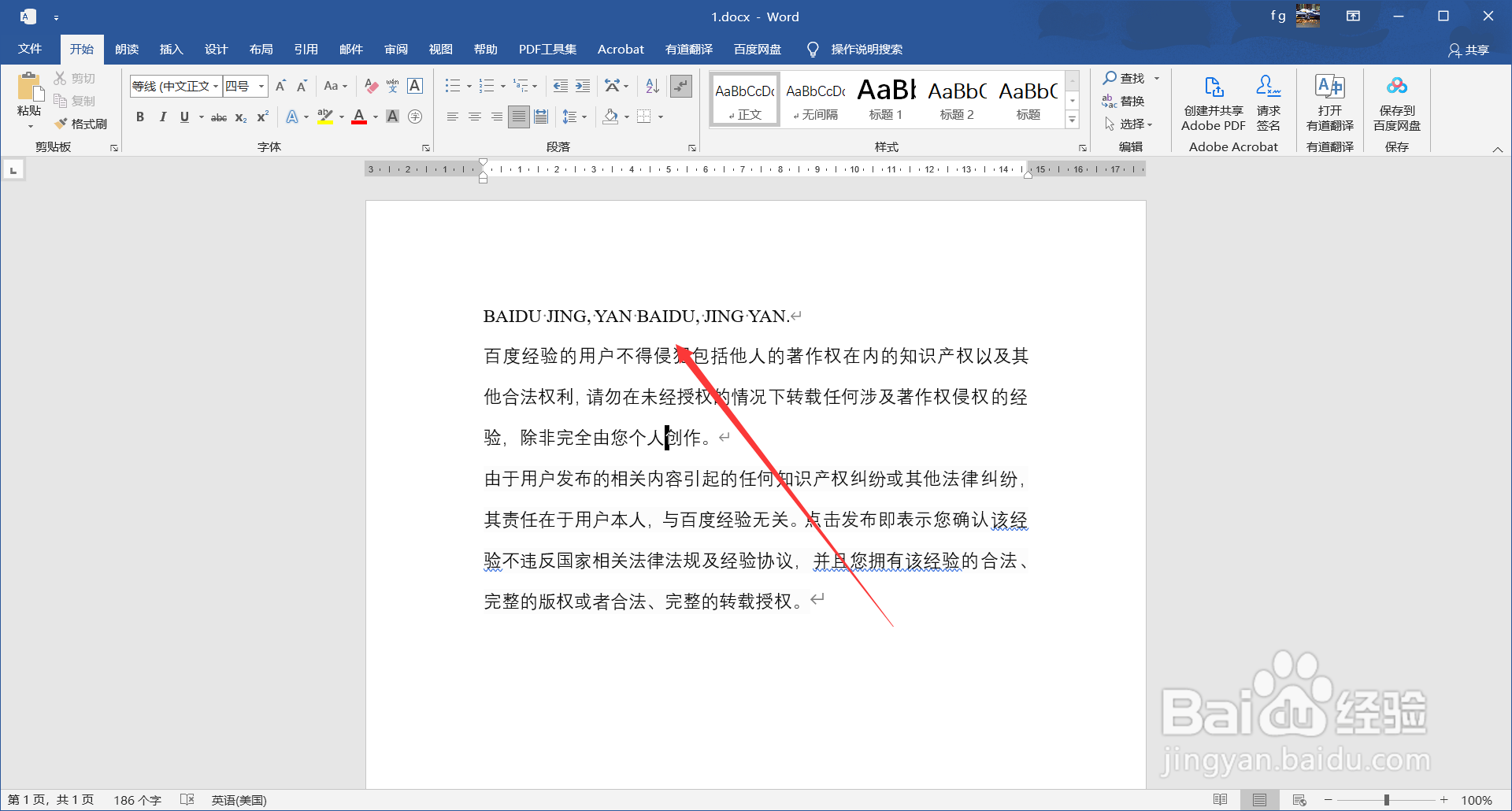Adjust the zoom slider handle

pos(1387,800)
